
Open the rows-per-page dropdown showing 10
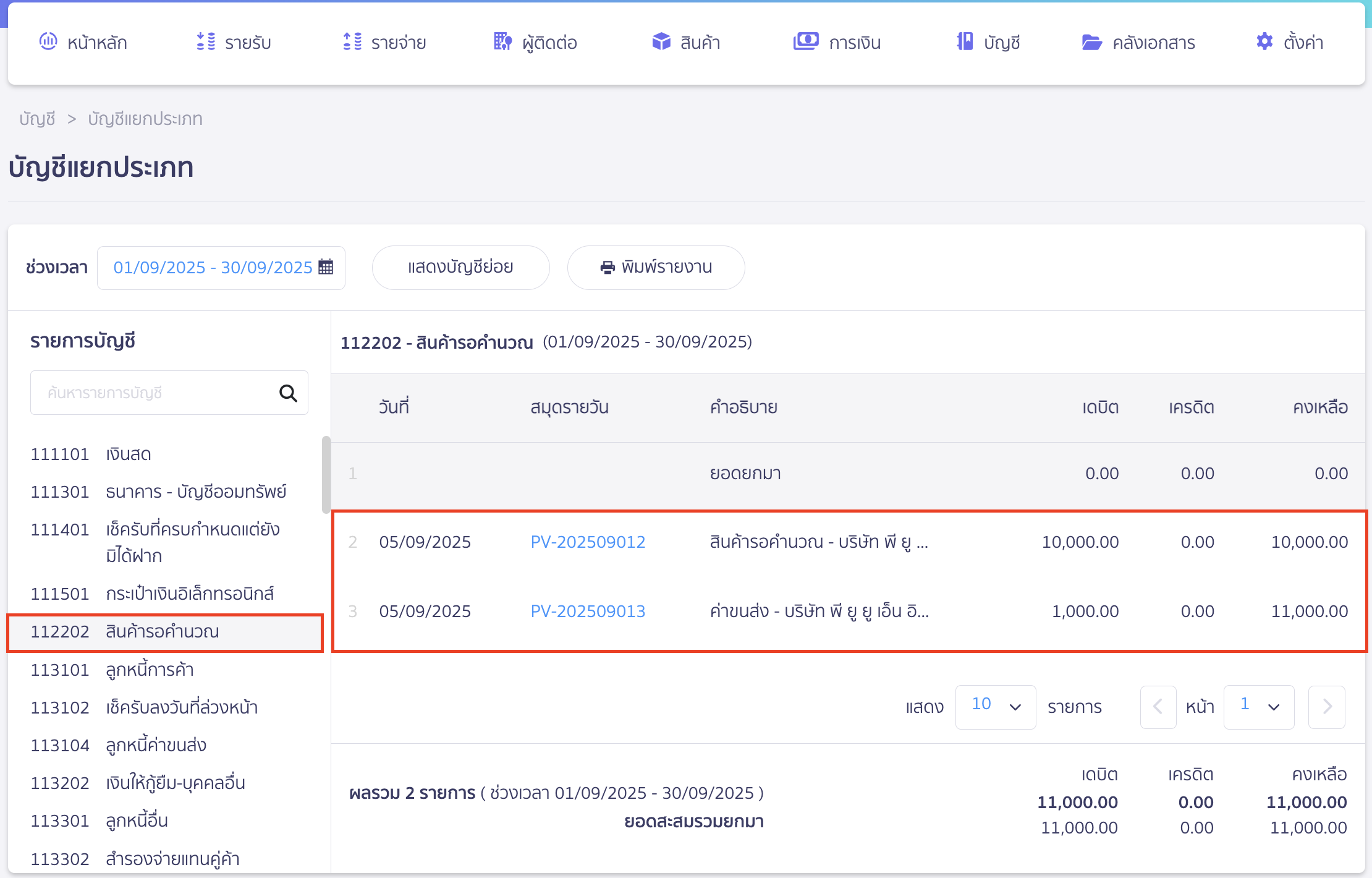coord(996,707)
